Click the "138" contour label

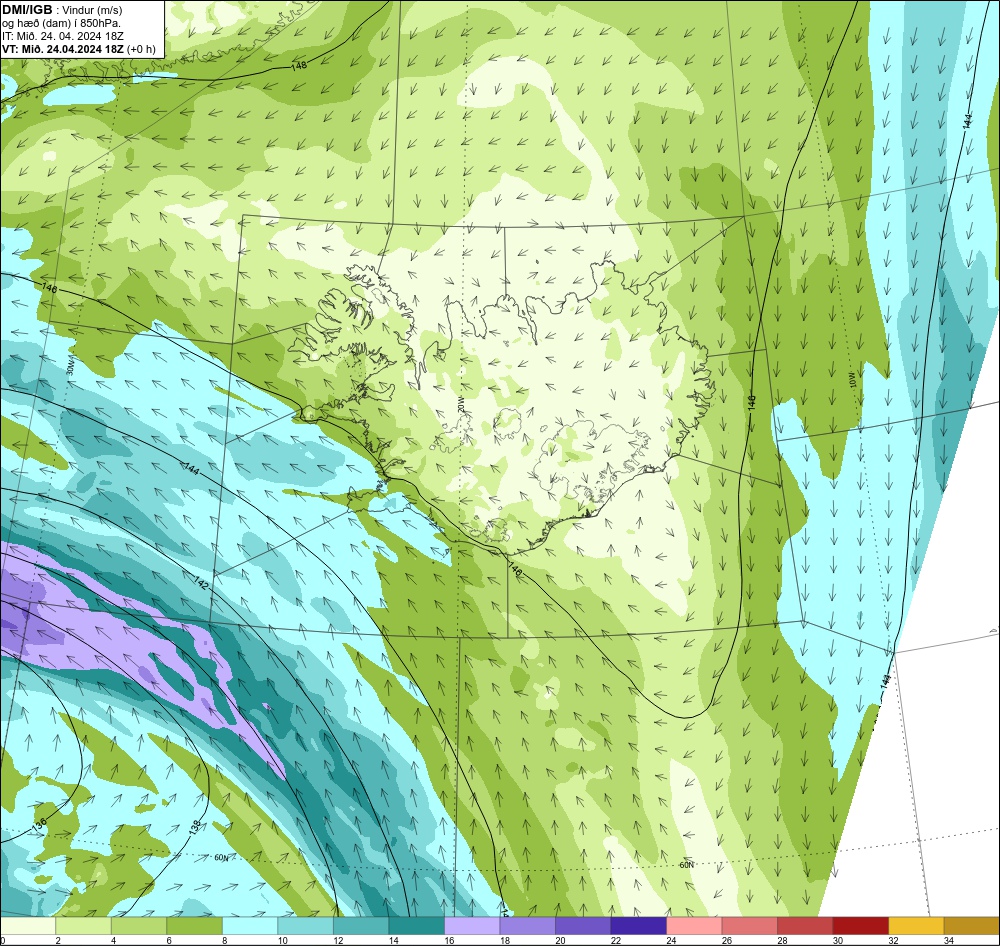pyautogui.click(x=195, y=827)
